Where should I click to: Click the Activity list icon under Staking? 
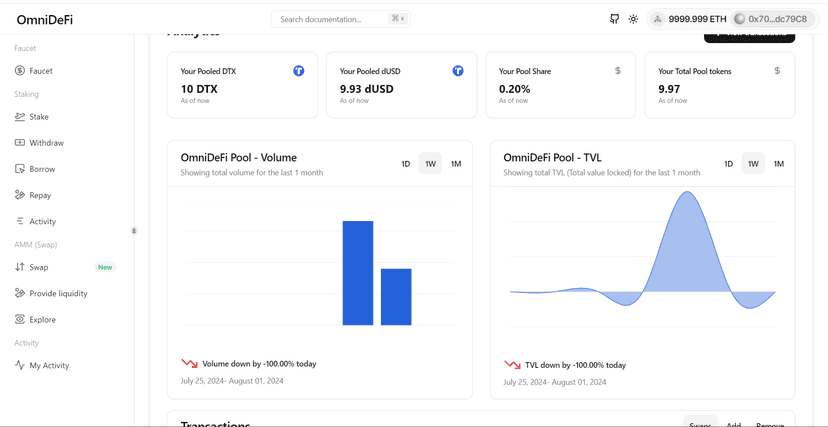pos(20,221)
